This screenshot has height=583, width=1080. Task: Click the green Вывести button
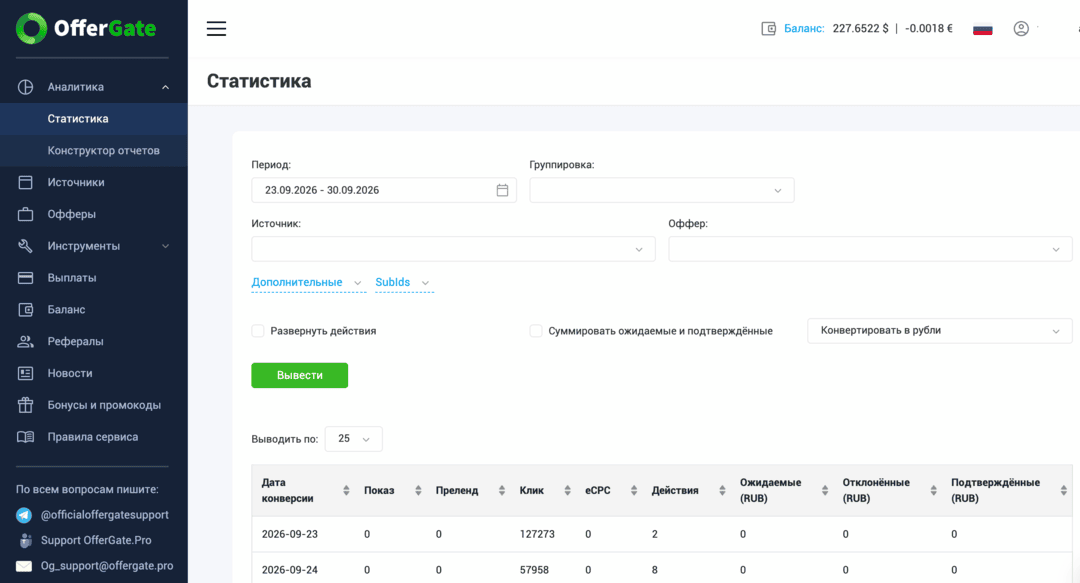(300, 375)
